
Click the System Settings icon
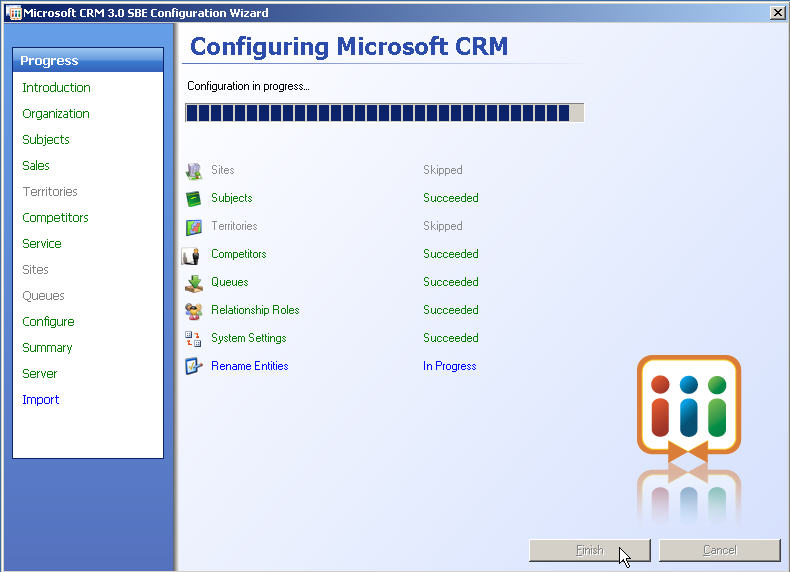coord(193,339)
